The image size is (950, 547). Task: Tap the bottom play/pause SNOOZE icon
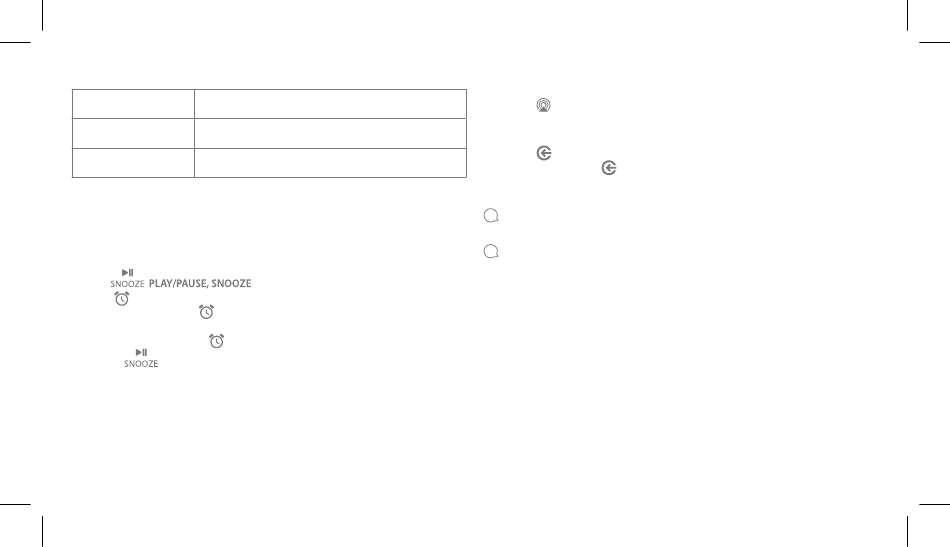pyautogui.click(x=141, y=358)
